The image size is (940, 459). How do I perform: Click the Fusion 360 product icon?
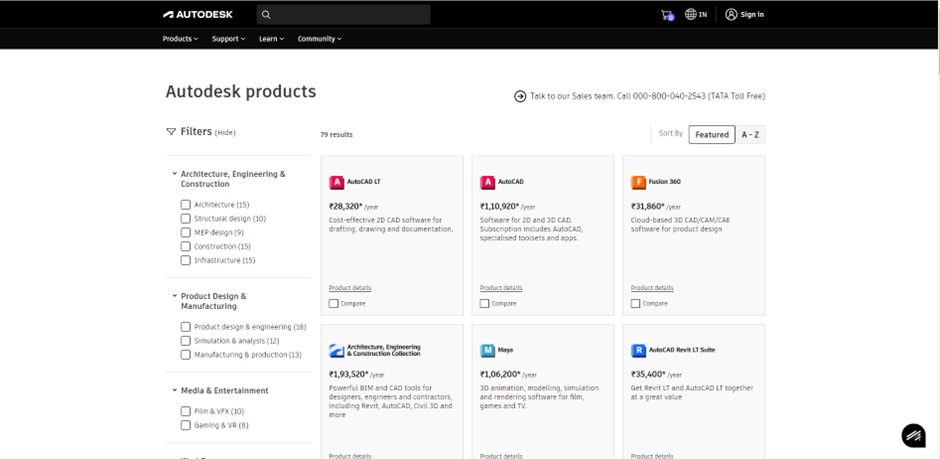[638, 182]
